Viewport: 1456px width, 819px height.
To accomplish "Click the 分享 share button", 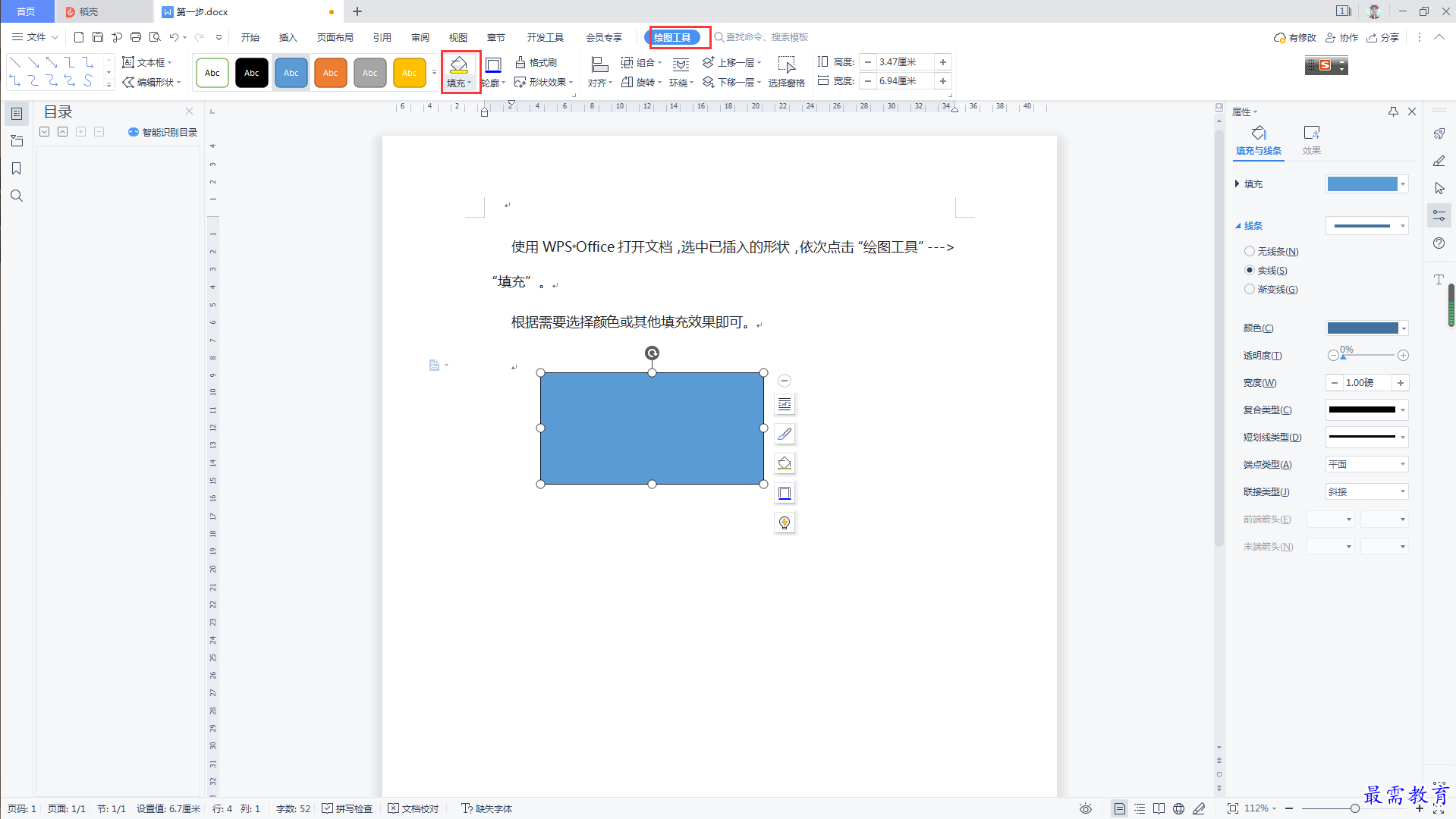I will (1382, 37).
